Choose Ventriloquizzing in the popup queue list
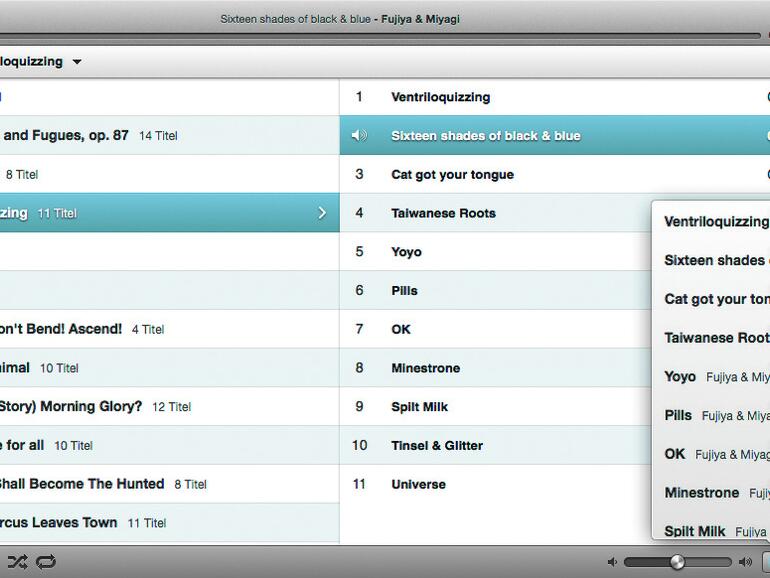 click(x=712, y=221)
